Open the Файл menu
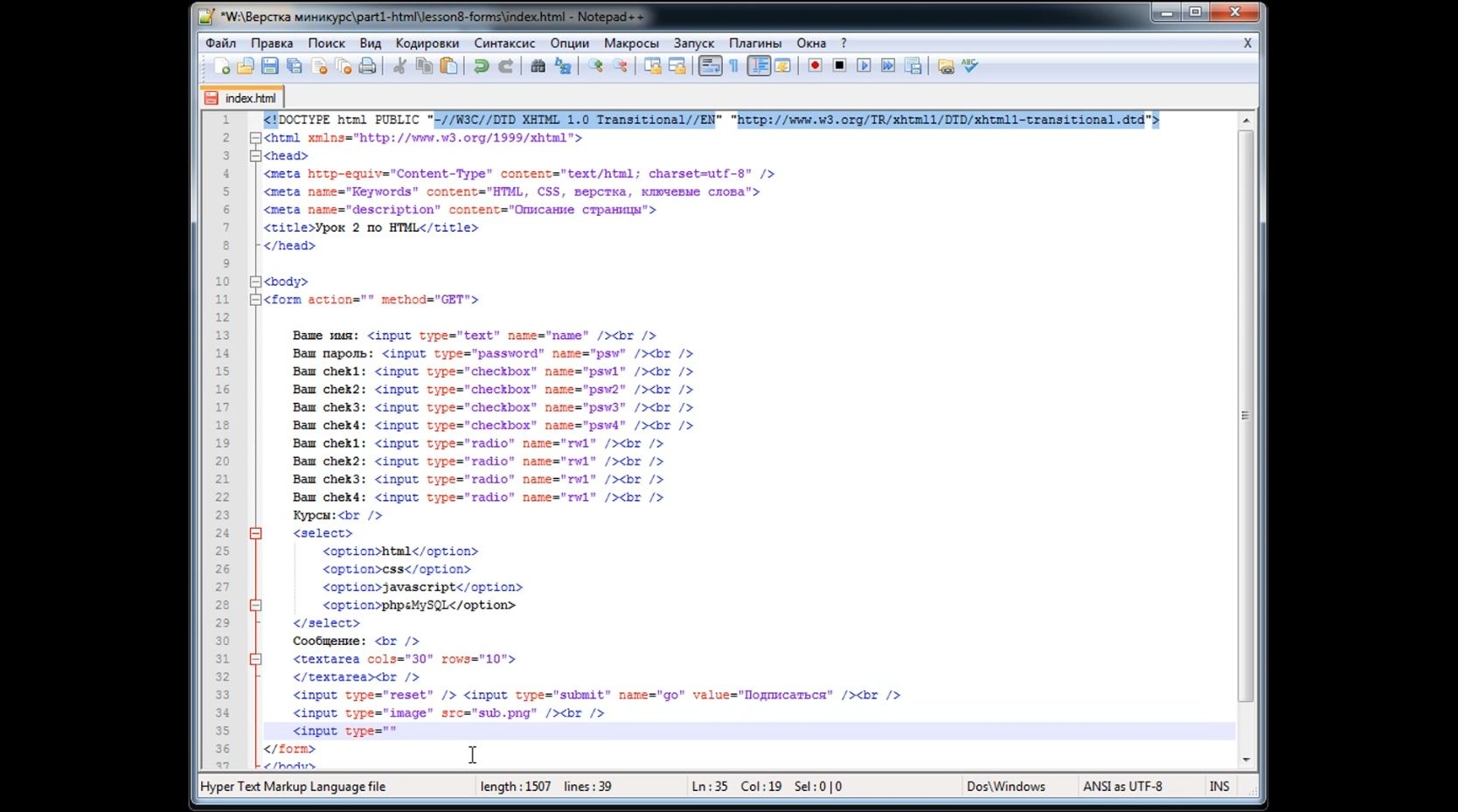This screenshot has width=1458, height=812. 220,43
